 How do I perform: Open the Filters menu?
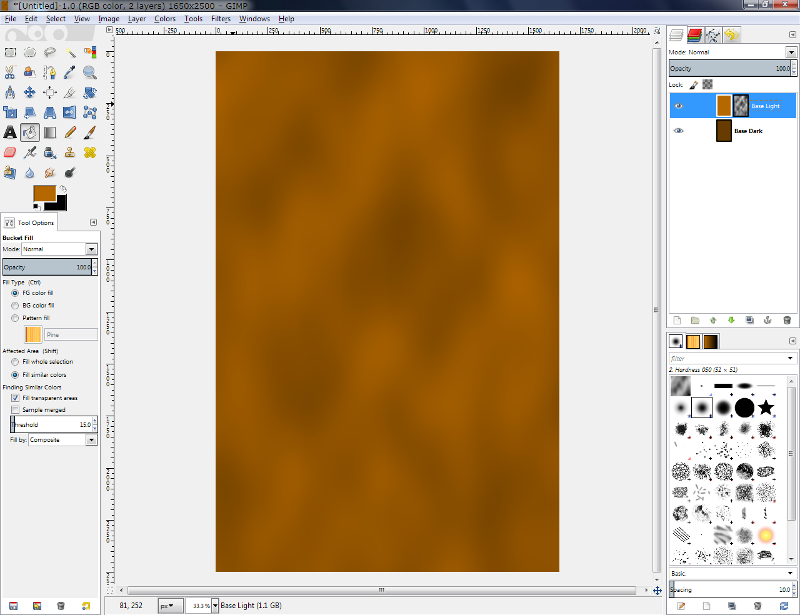coord(221,18)
